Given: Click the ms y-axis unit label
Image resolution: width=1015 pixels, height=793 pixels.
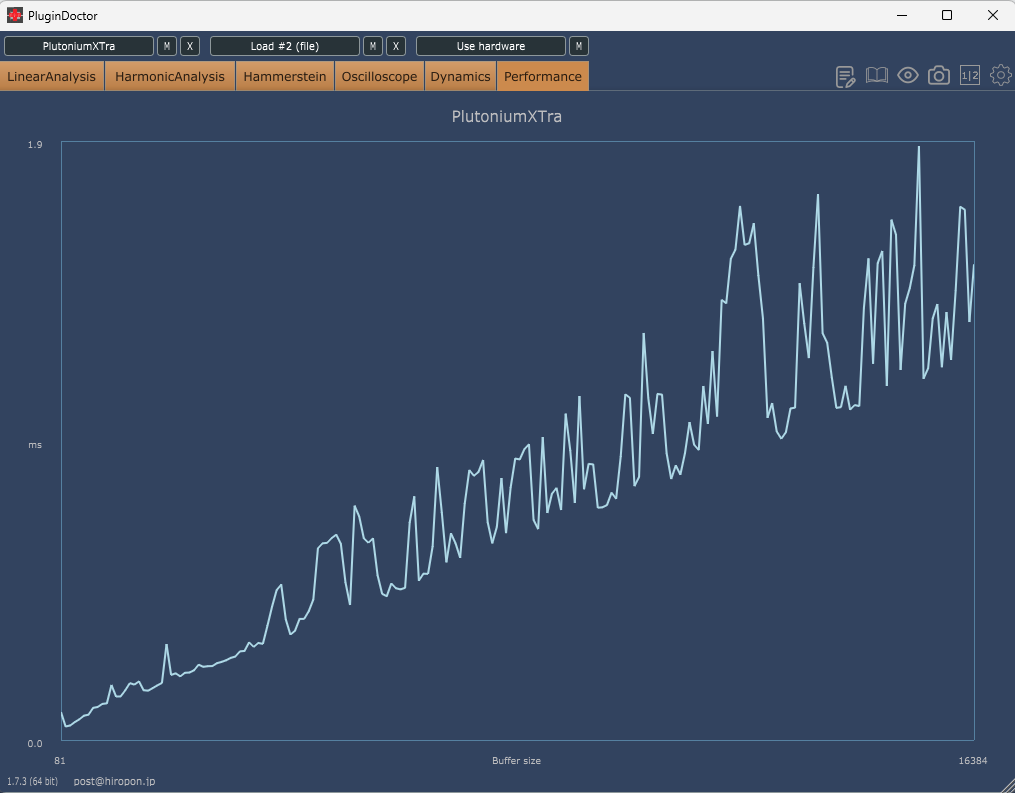Looking at the screenshot, I should (35, 445).
